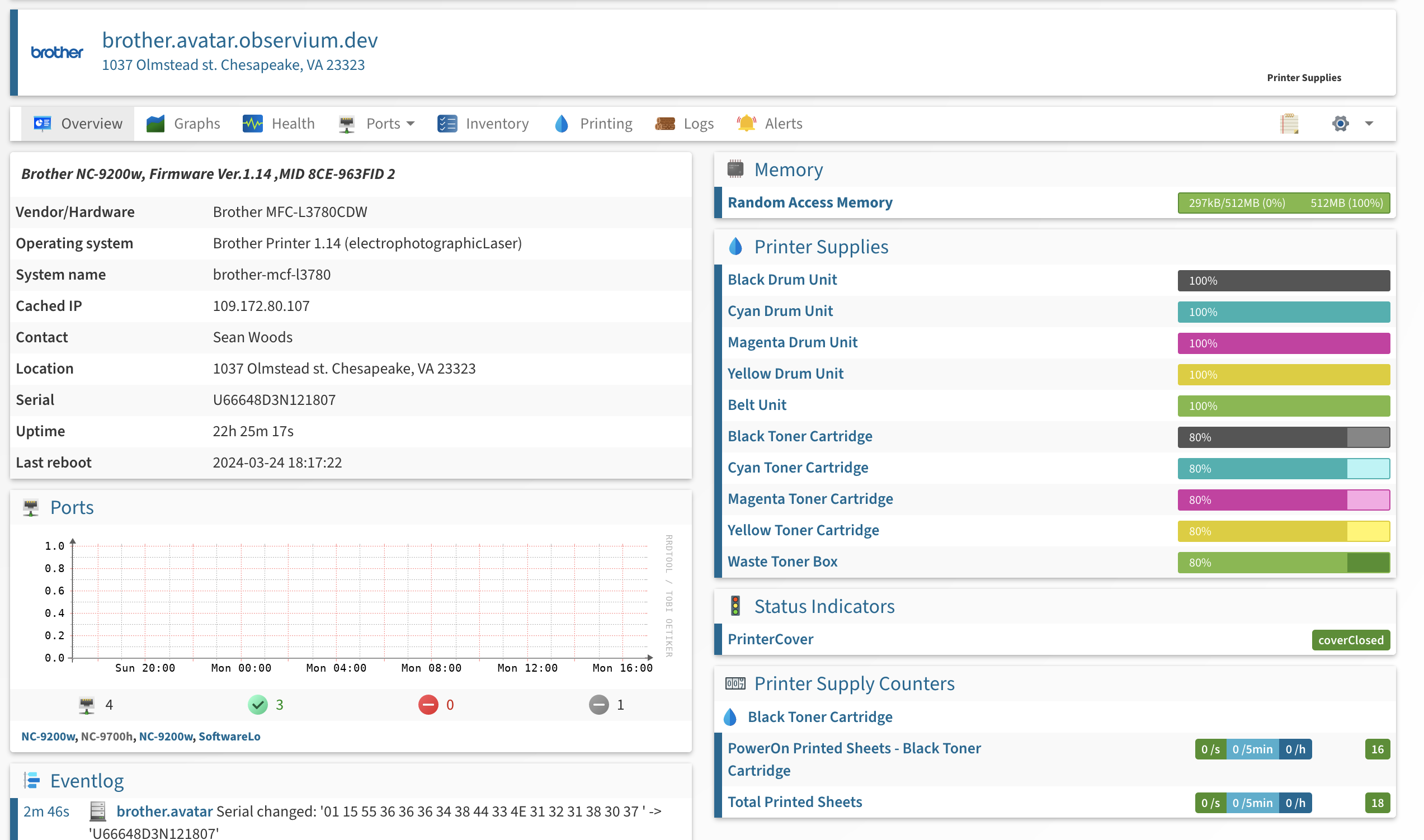Click the Printer Supplies drop icon
Image resolution: width=1424 pixels, height=840 pixels.
coord(735,246)
